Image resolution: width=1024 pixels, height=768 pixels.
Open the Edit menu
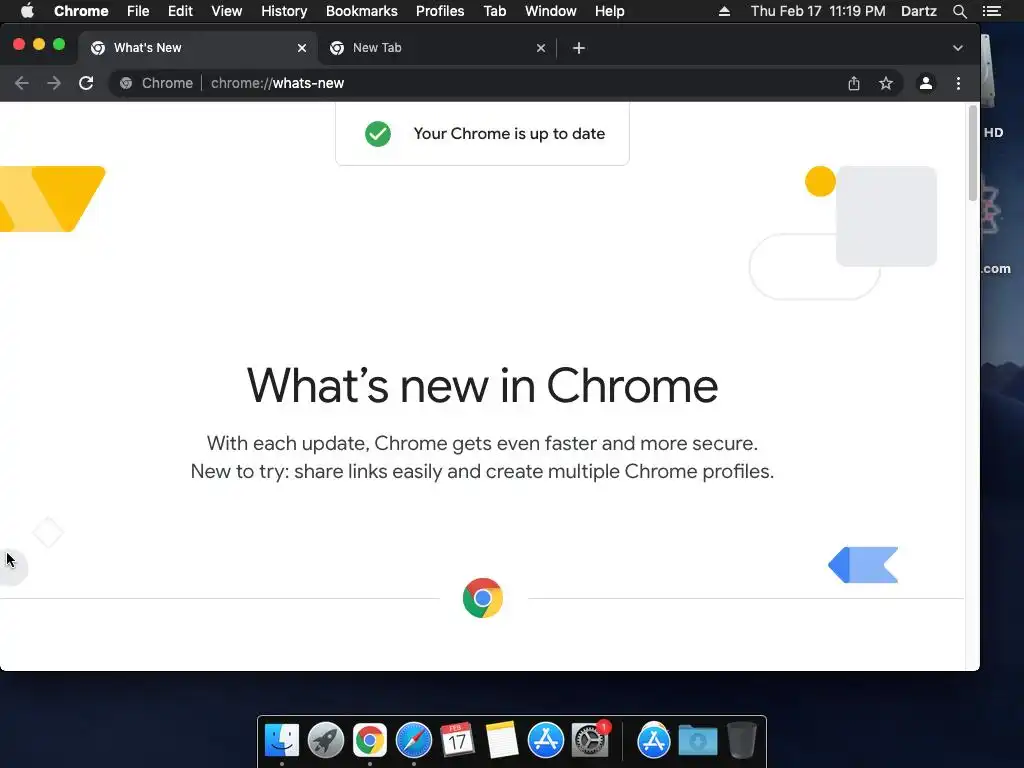[180, 11]
